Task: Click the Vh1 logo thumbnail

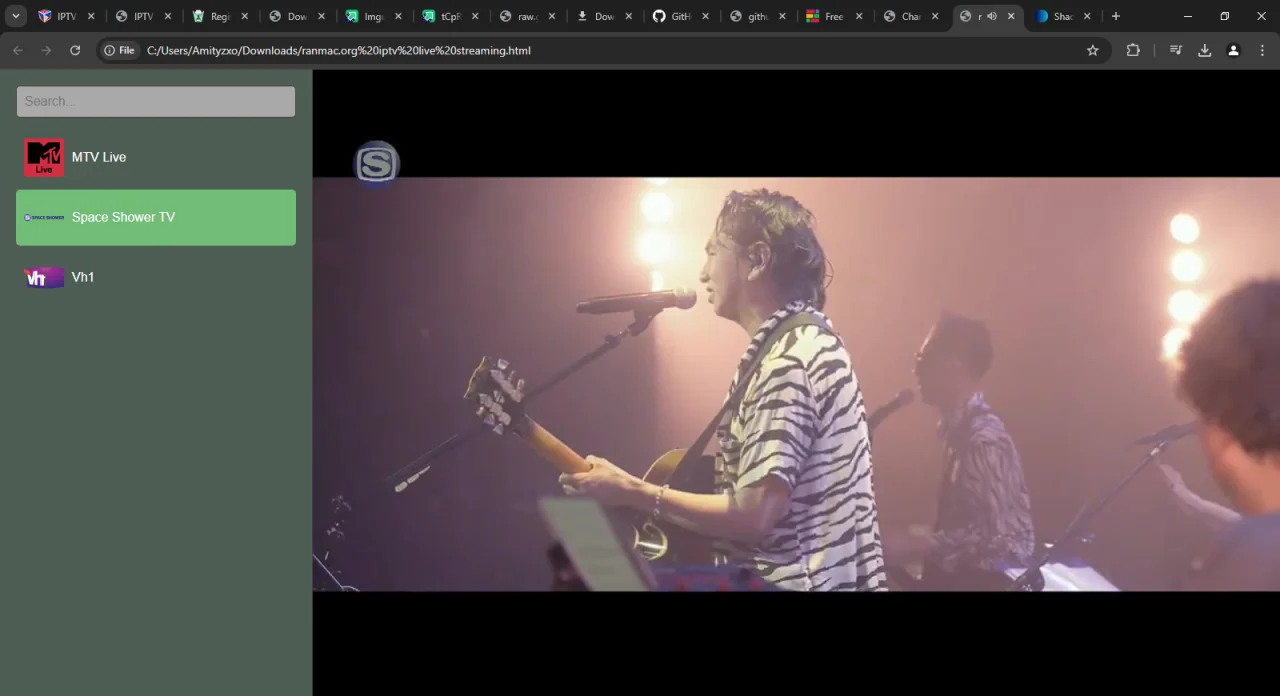Action: pos(44,278)
